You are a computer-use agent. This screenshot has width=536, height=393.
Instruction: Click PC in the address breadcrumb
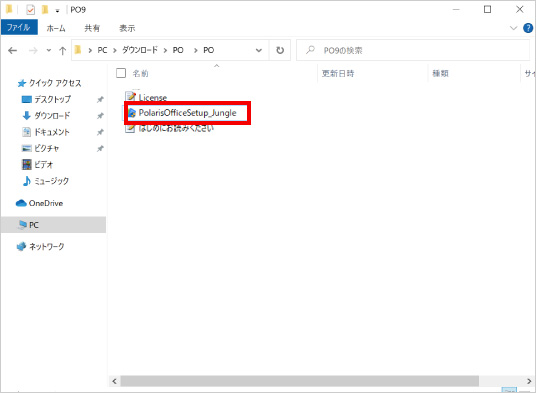tap(102, 50)
